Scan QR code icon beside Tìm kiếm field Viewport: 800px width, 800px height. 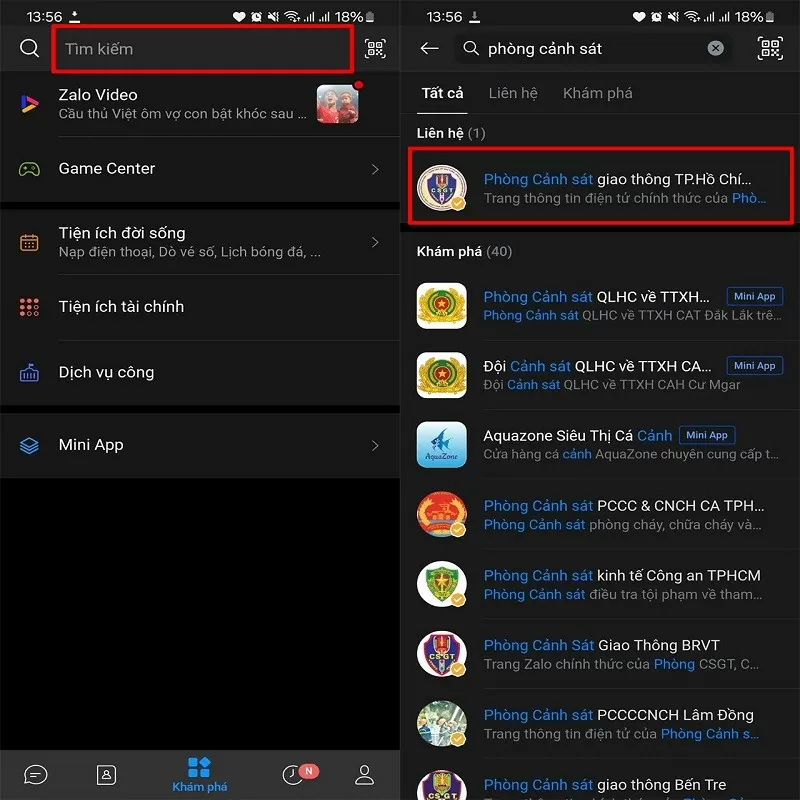[x=375, y=49]
